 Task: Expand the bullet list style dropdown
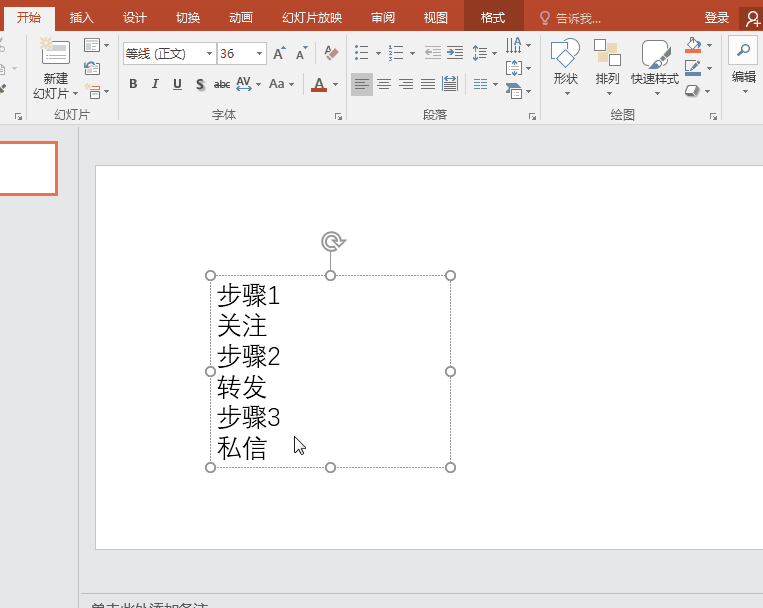(x=377, y=54)
